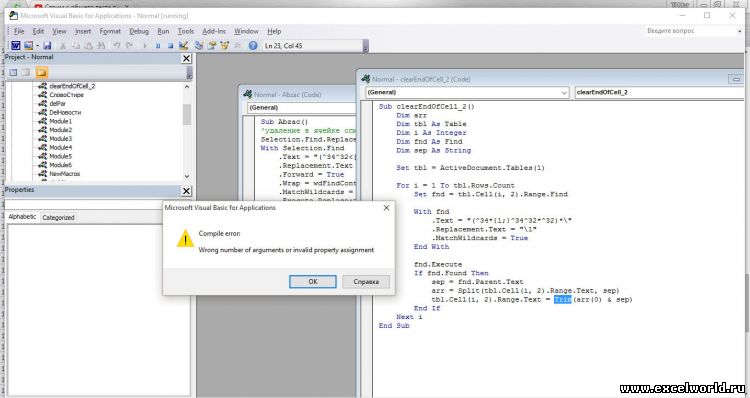This screenshot has height=398, width=750.
Task: Click the View Microsoft Word toolbar icon
Action: (15, 45)
